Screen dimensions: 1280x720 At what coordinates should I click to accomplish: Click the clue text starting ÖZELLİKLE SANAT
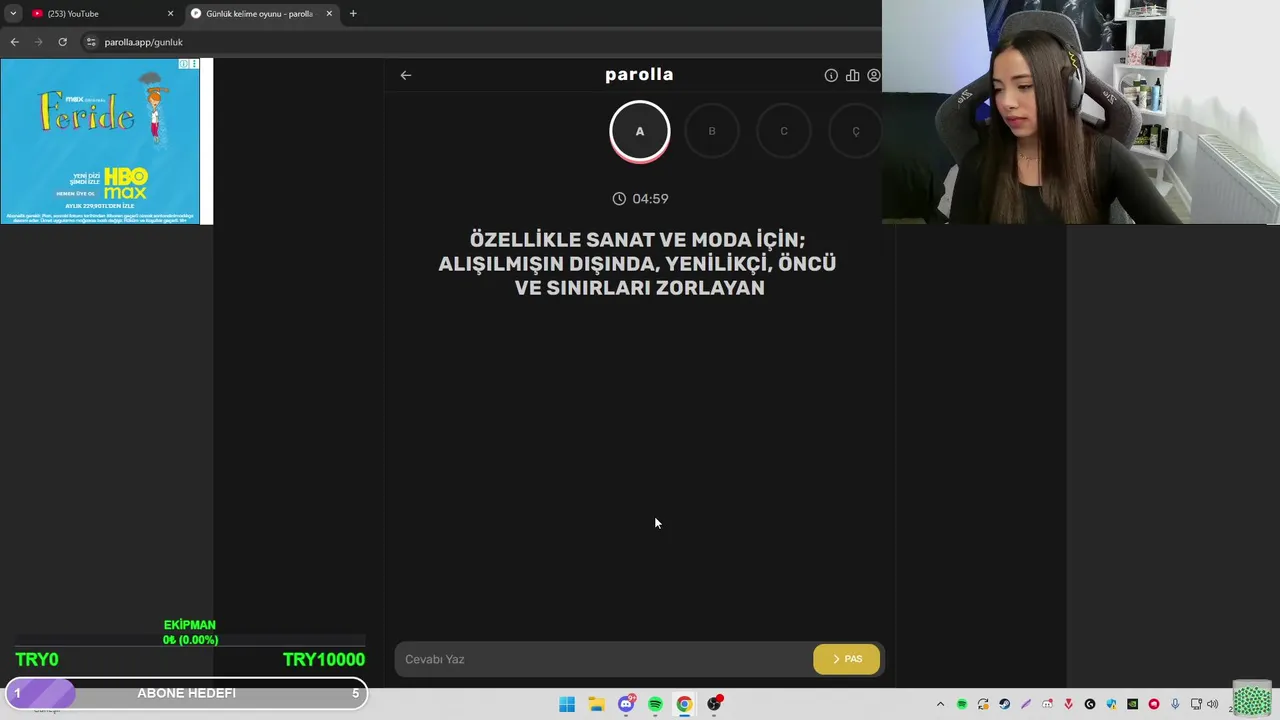tap(638, 264)
